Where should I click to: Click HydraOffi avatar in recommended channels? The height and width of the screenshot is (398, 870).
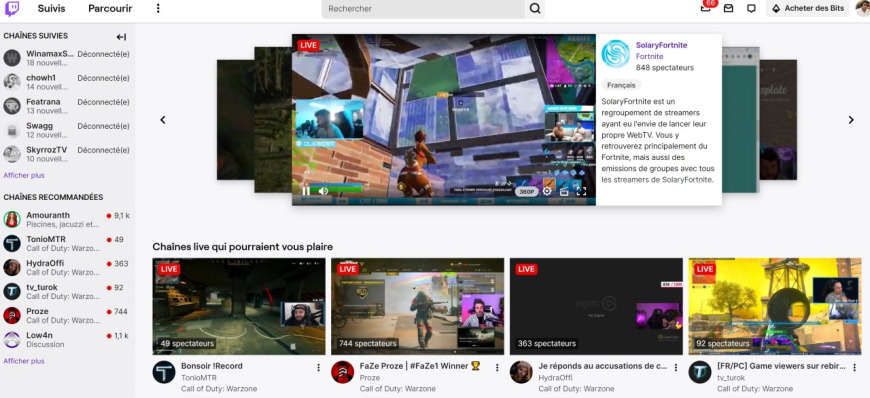tap(12, 268)
